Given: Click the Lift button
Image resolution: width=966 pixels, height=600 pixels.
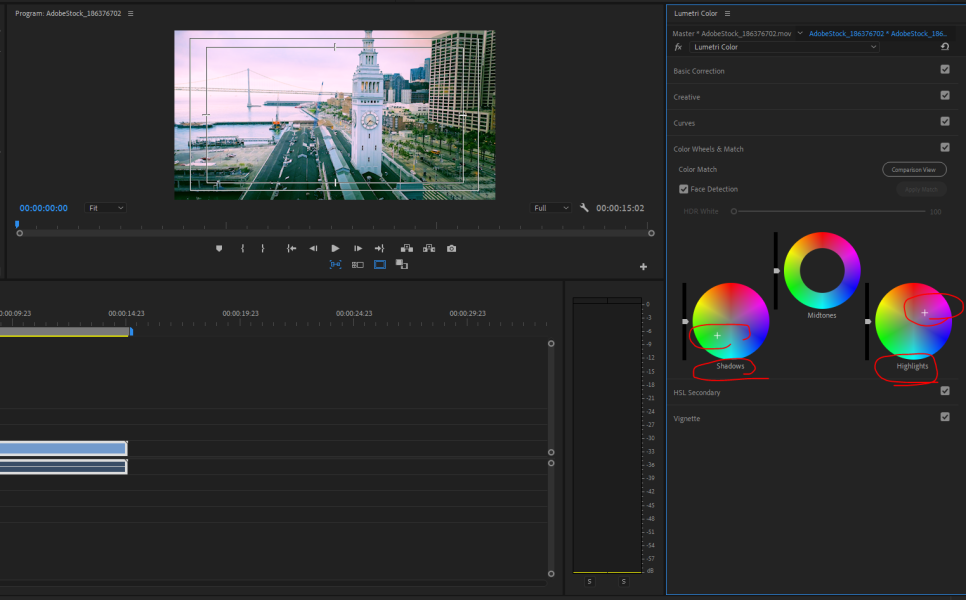Looking at the screenshot, I should [407, 248].
